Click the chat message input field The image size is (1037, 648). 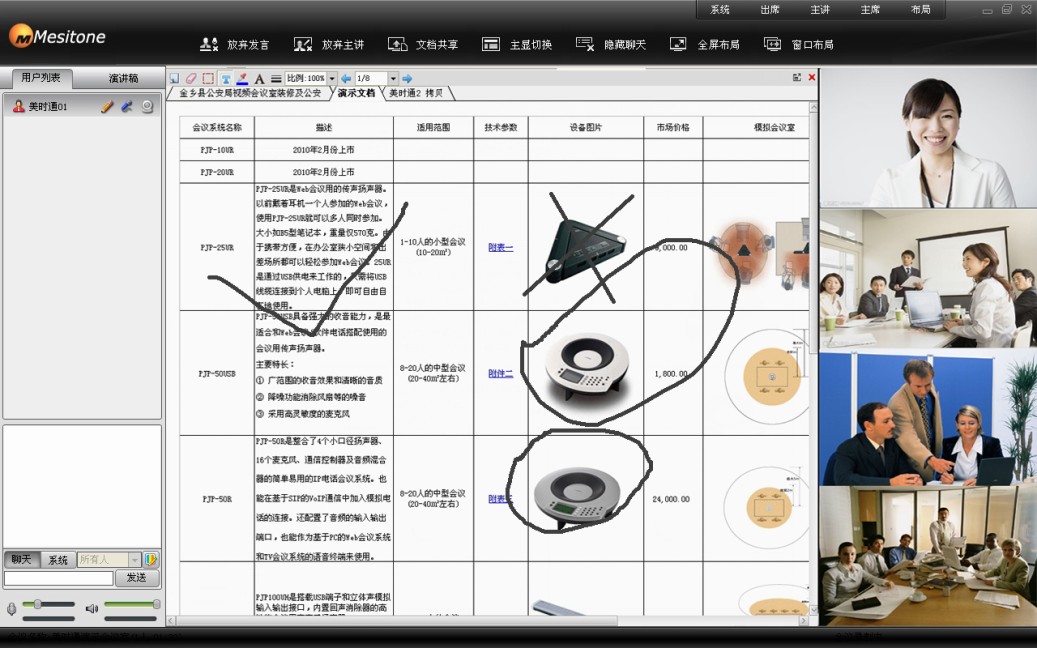tap(58, 578)
